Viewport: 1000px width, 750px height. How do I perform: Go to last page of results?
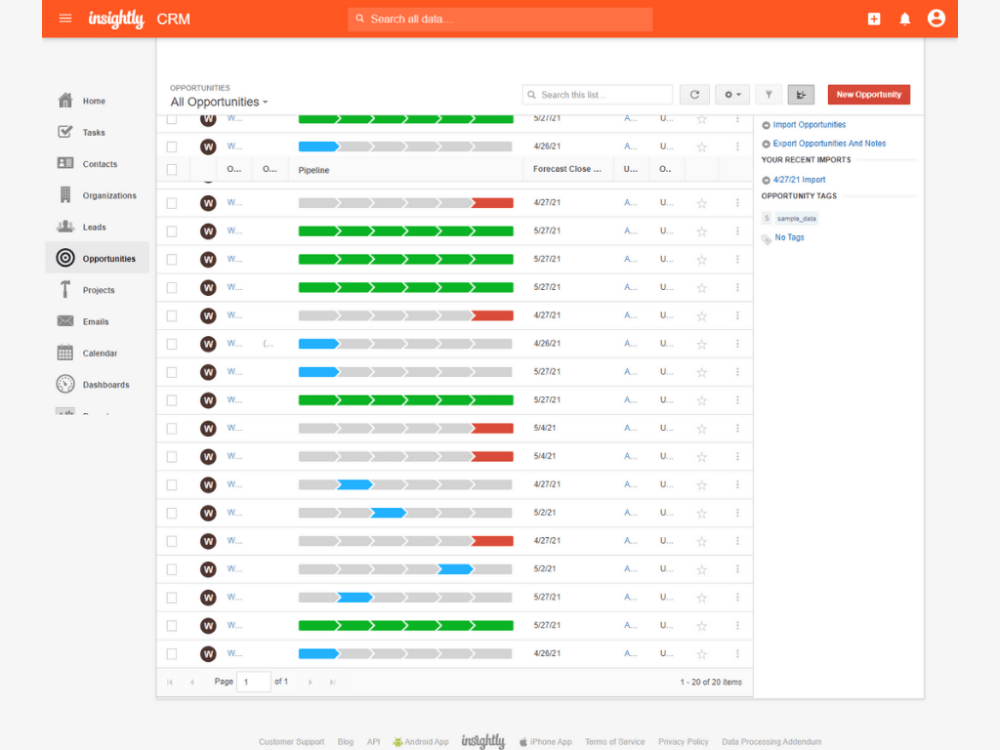332,682
